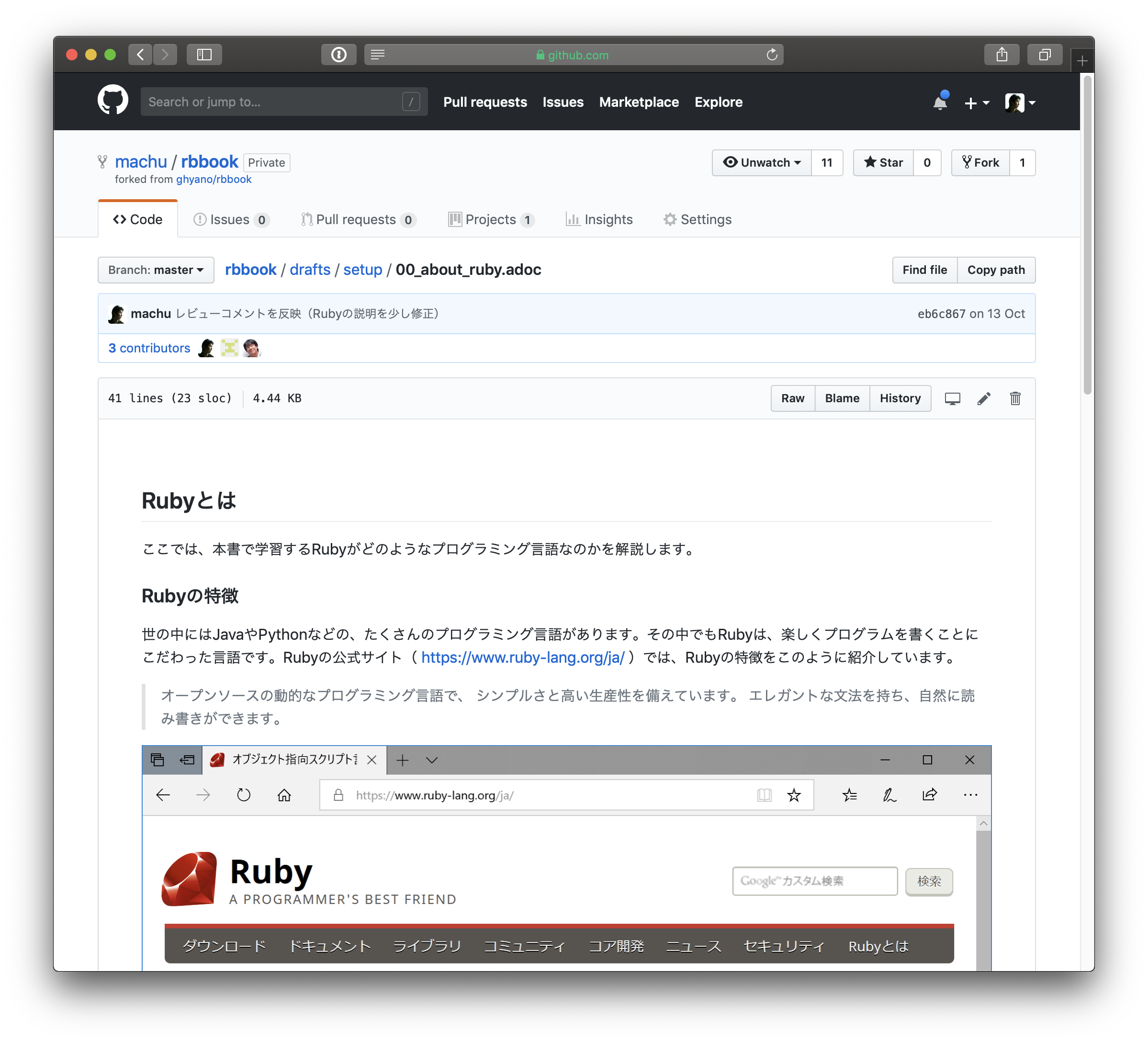Expand the Branch: master selector
The width and height of the screenshot is (1148, 1042).
click(156, 270)
